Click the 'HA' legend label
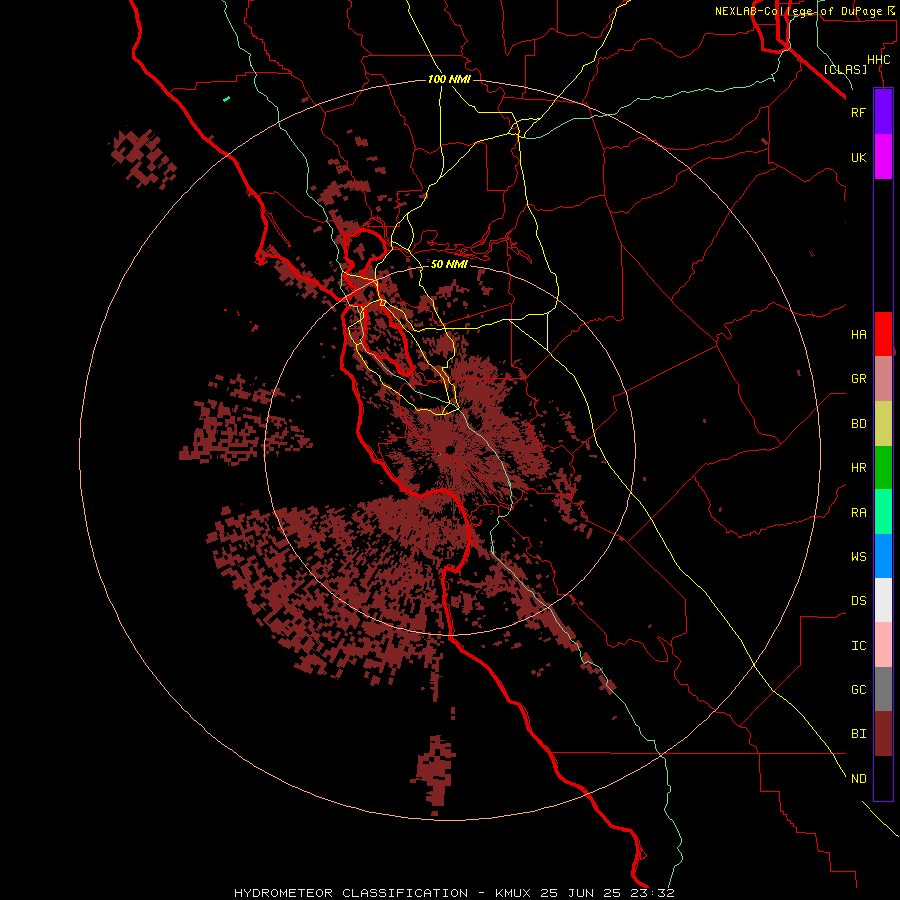The height and width of the screenshot is (900, 900). tap(858, 334)
